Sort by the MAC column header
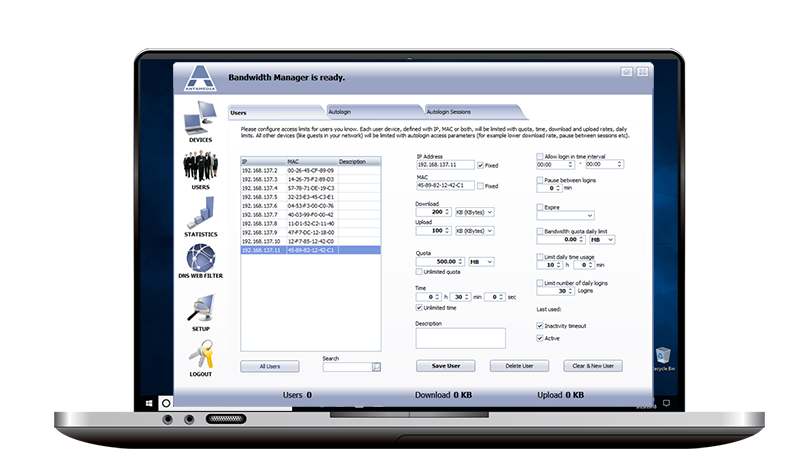 tap(312, 162)
